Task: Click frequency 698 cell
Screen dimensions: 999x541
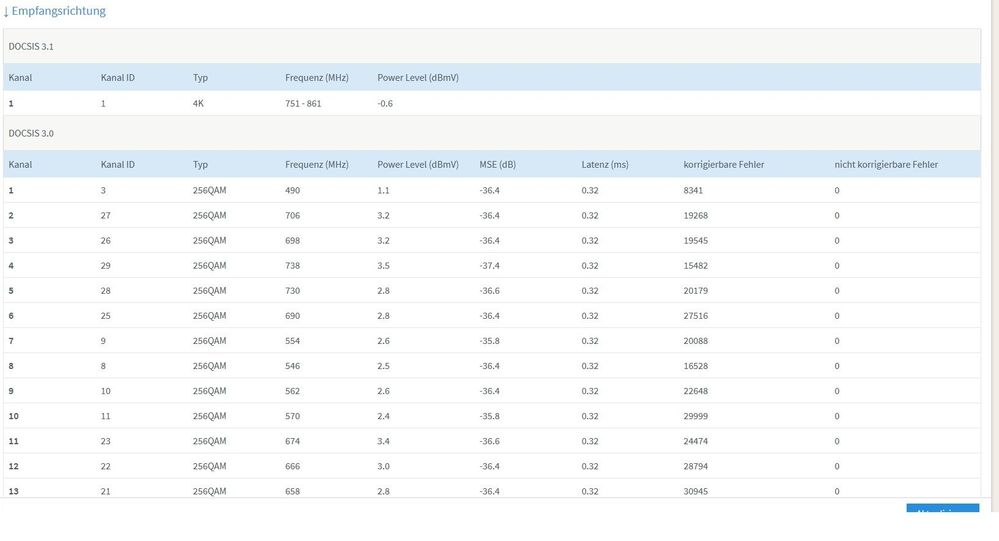Action: [292, 241]
